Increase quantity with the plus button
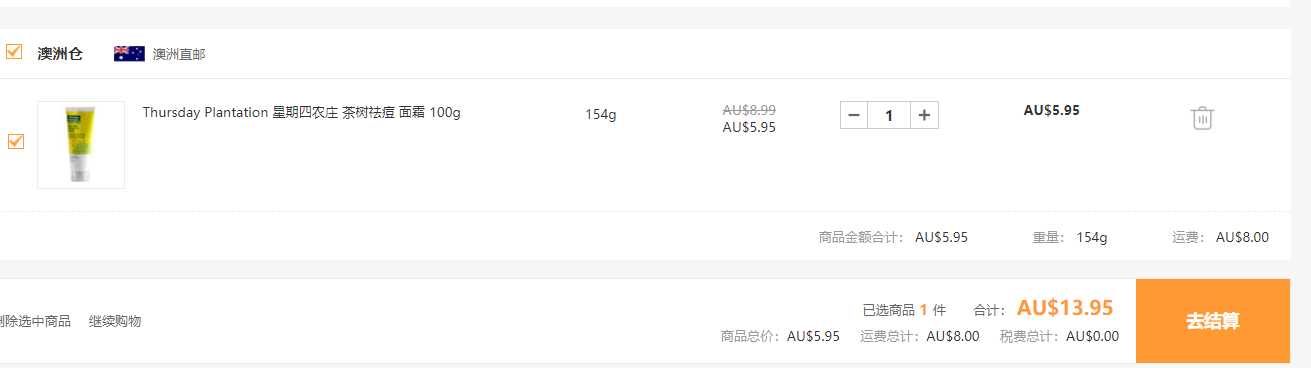The height and width of the screenshot is (368, 1311). pos(925,115)
